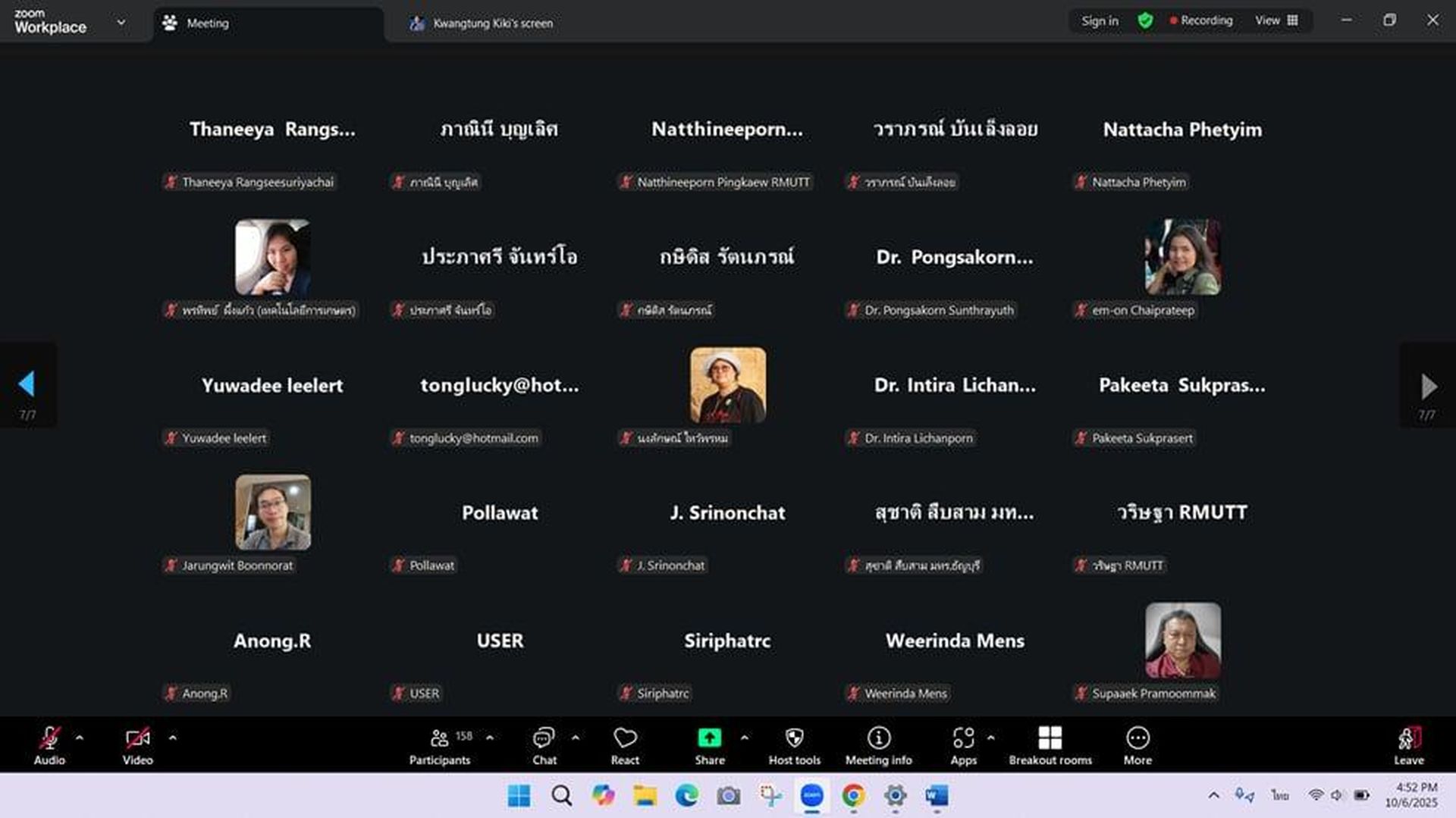Open the Chat panel
1456x818 pixels.
click(544, 745)
